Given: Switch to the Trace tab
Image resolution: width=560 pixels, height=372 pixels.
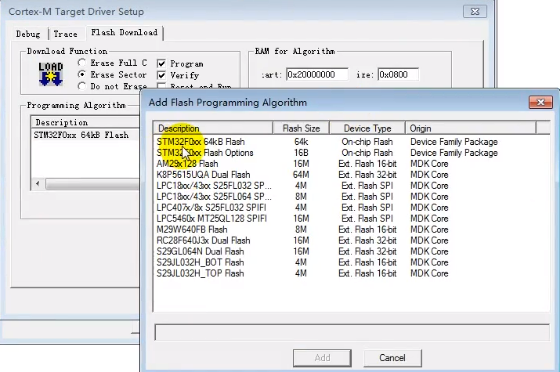Looking at the screenshot, I should (65, 34).
